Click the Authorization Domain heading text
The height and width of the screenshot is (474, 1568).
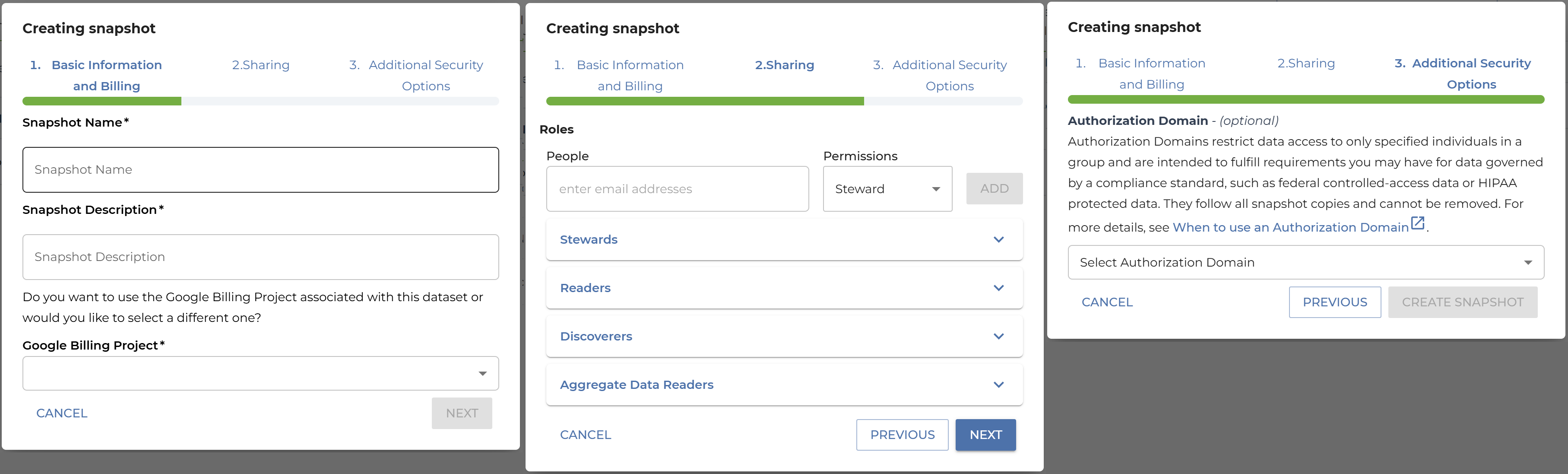(1137, 121)
